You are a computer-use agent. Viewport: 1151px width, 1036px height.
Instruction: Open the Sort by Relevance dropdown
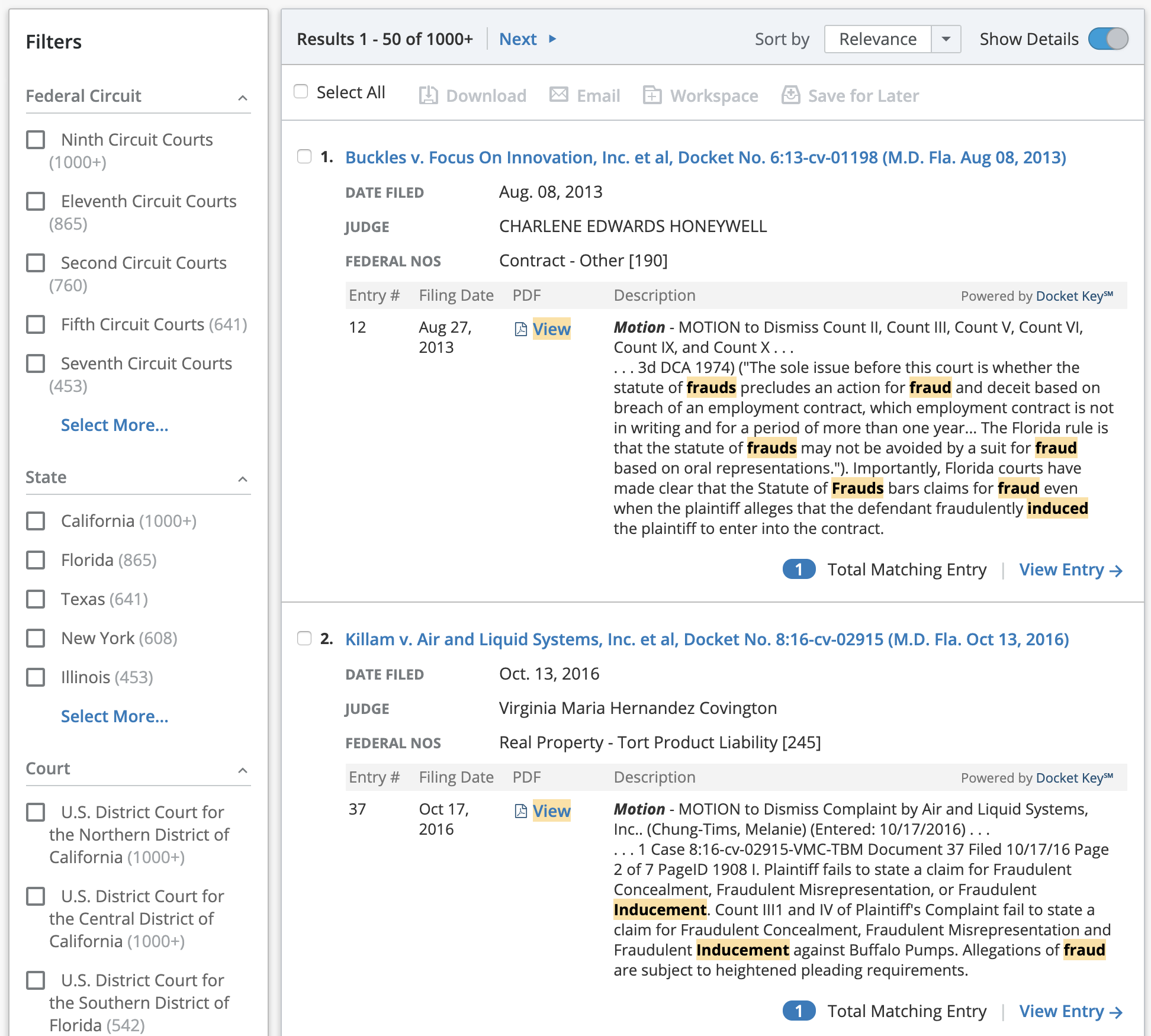[946, 39]
